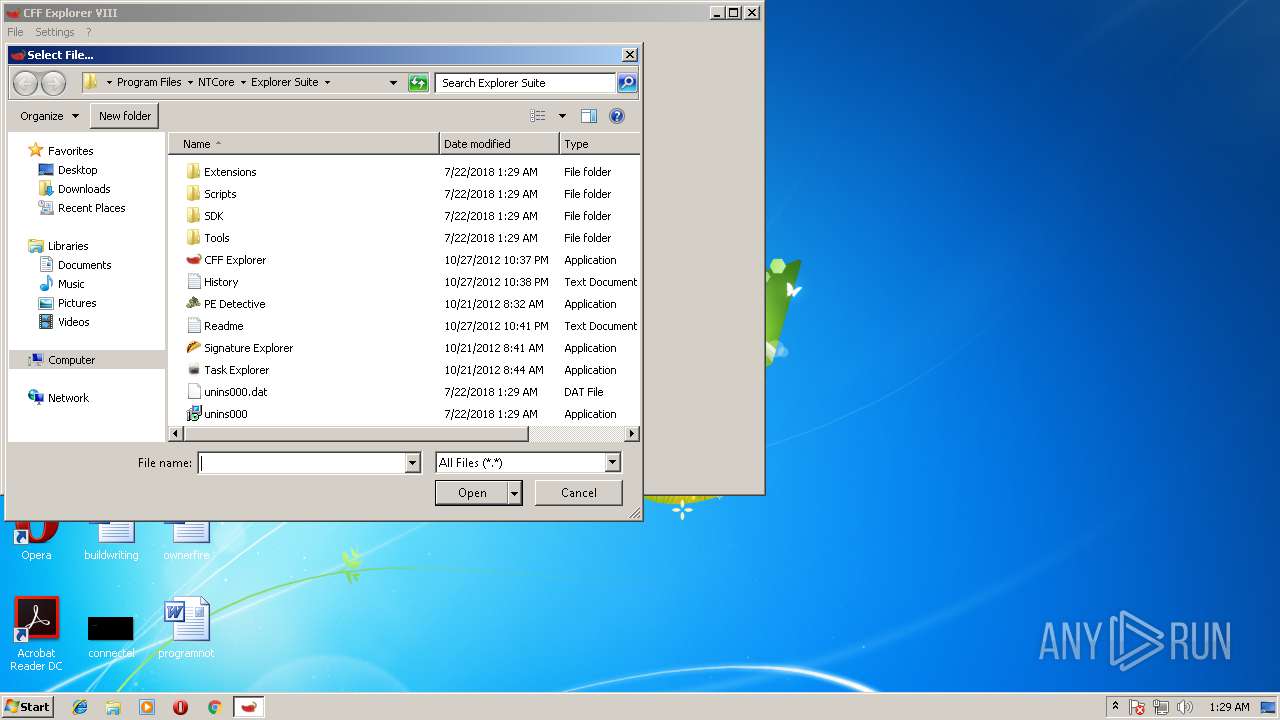Open the Get help icon

click(617, 116)
